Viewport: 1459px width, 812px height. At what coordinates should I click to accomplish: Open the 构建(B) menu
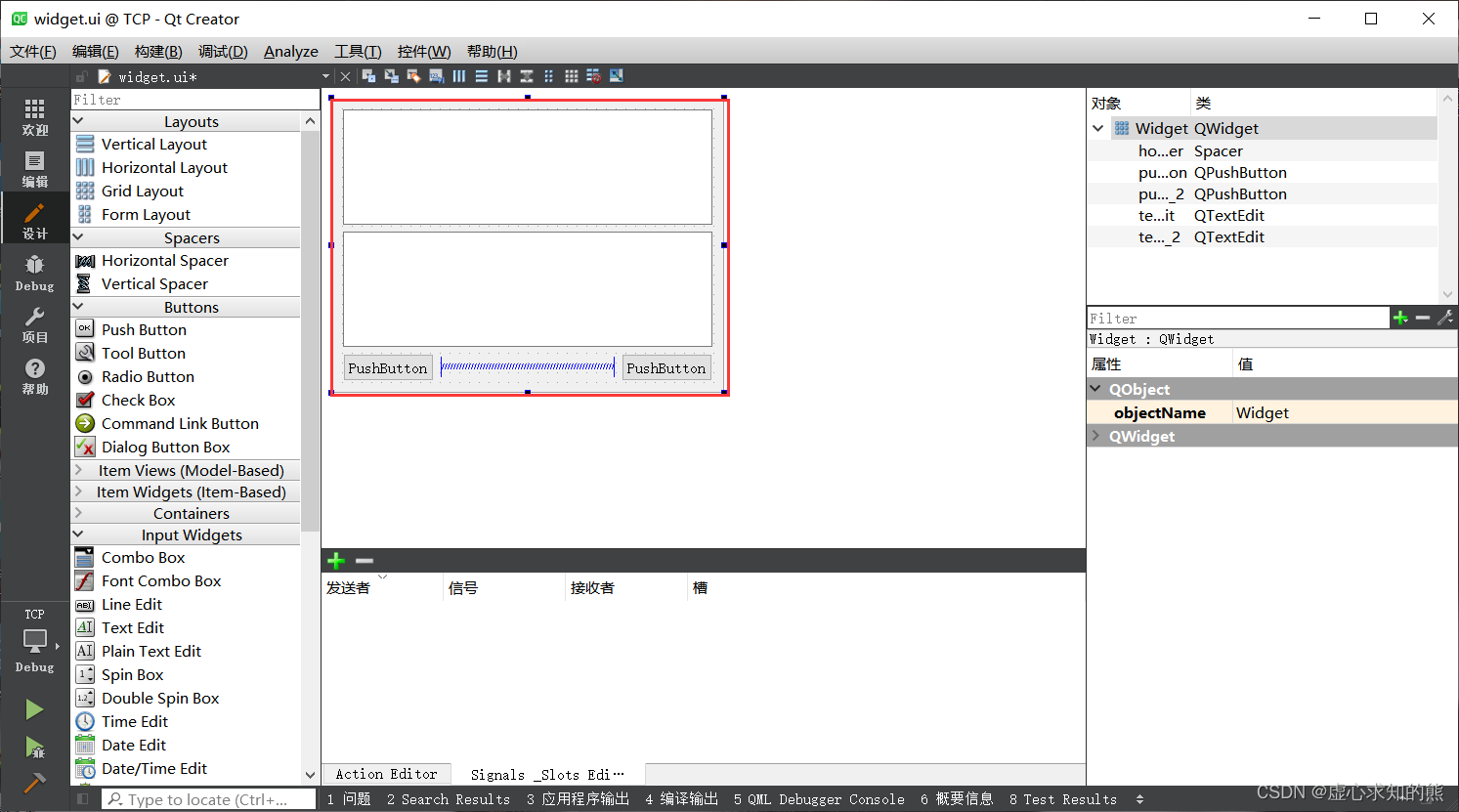click(x=158, y=51)
